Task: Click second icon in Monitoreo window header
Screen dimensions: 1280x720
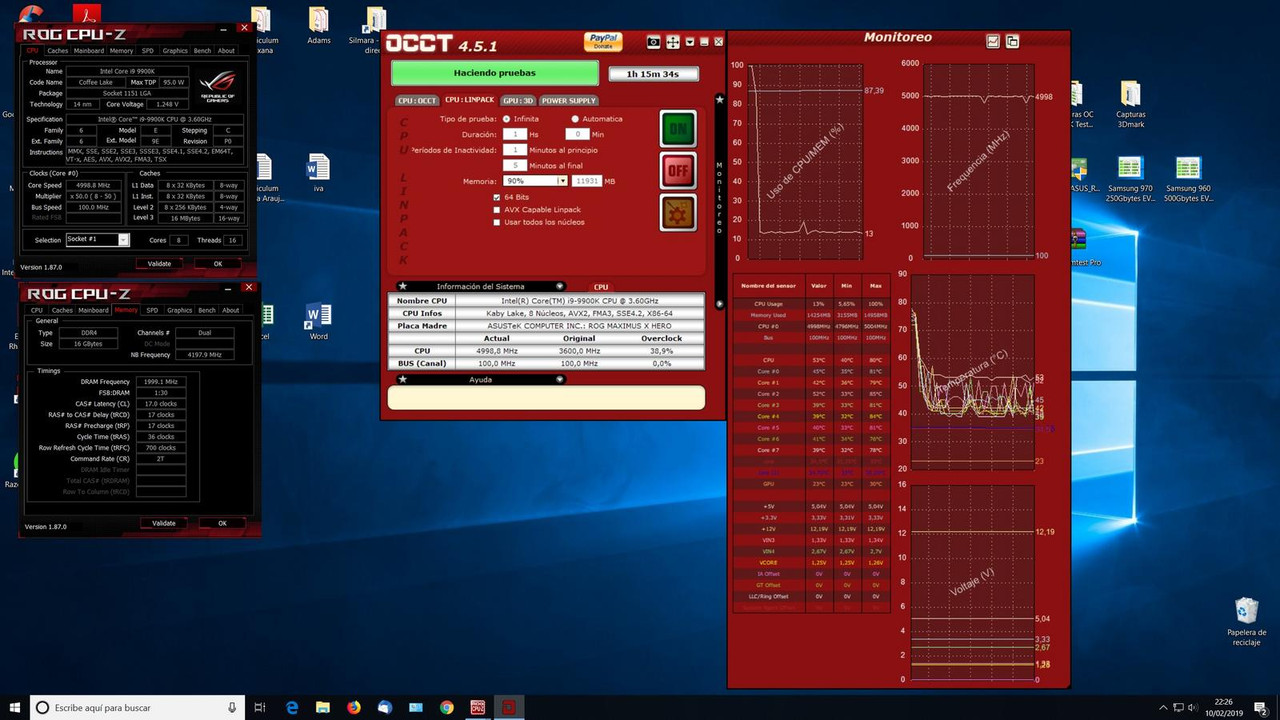Action: pos(1012,41)
